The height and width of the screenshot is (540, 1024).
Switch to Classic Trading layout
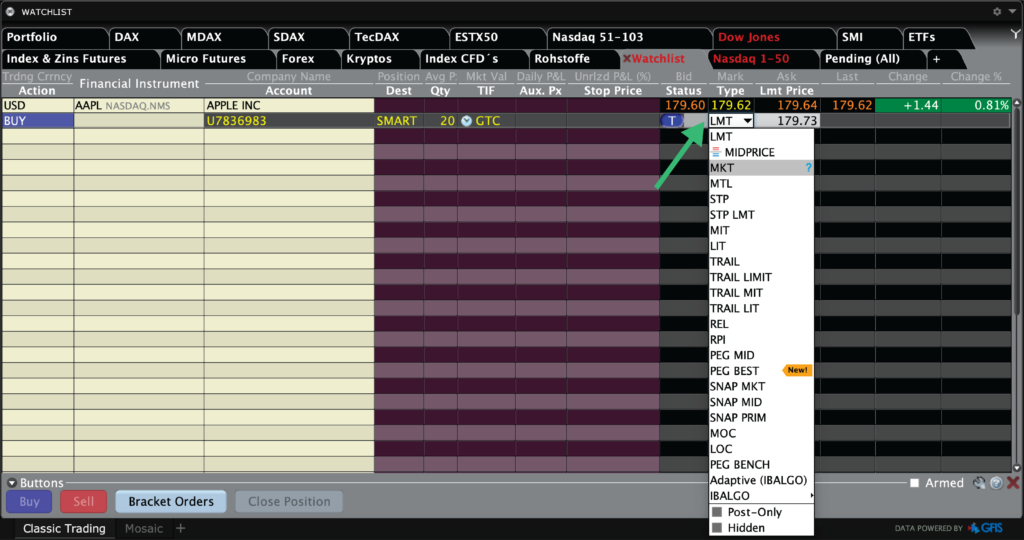(x=64, y=528)
